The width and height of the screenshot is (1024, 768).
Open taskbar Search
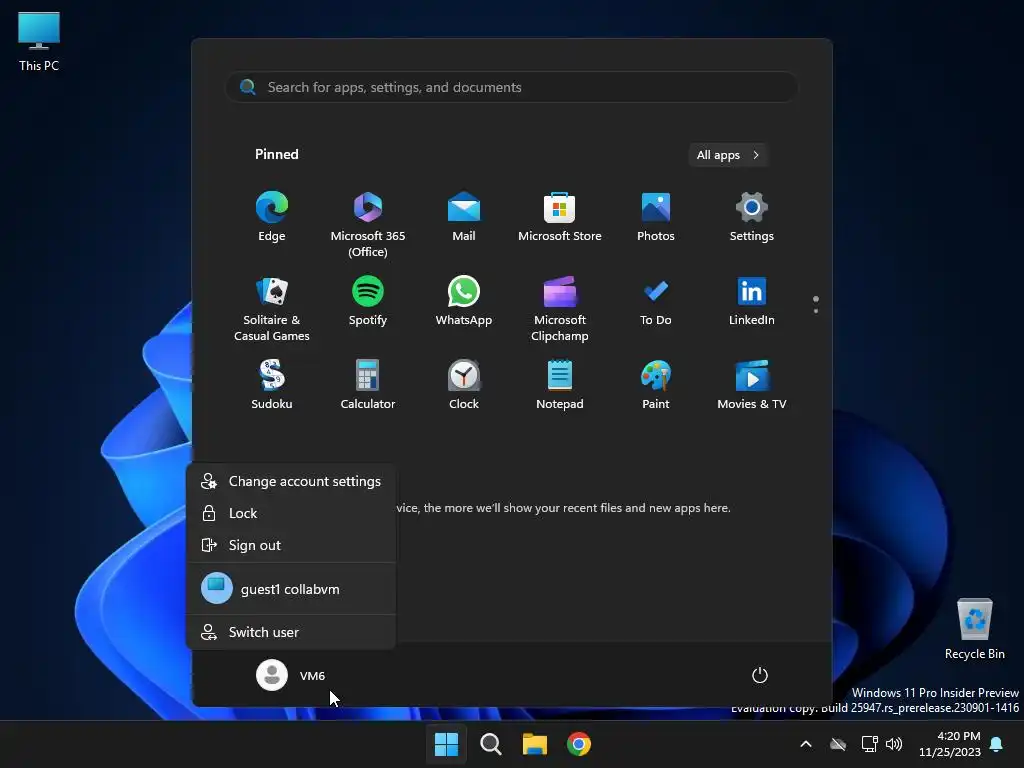click(x=490, y=744)
